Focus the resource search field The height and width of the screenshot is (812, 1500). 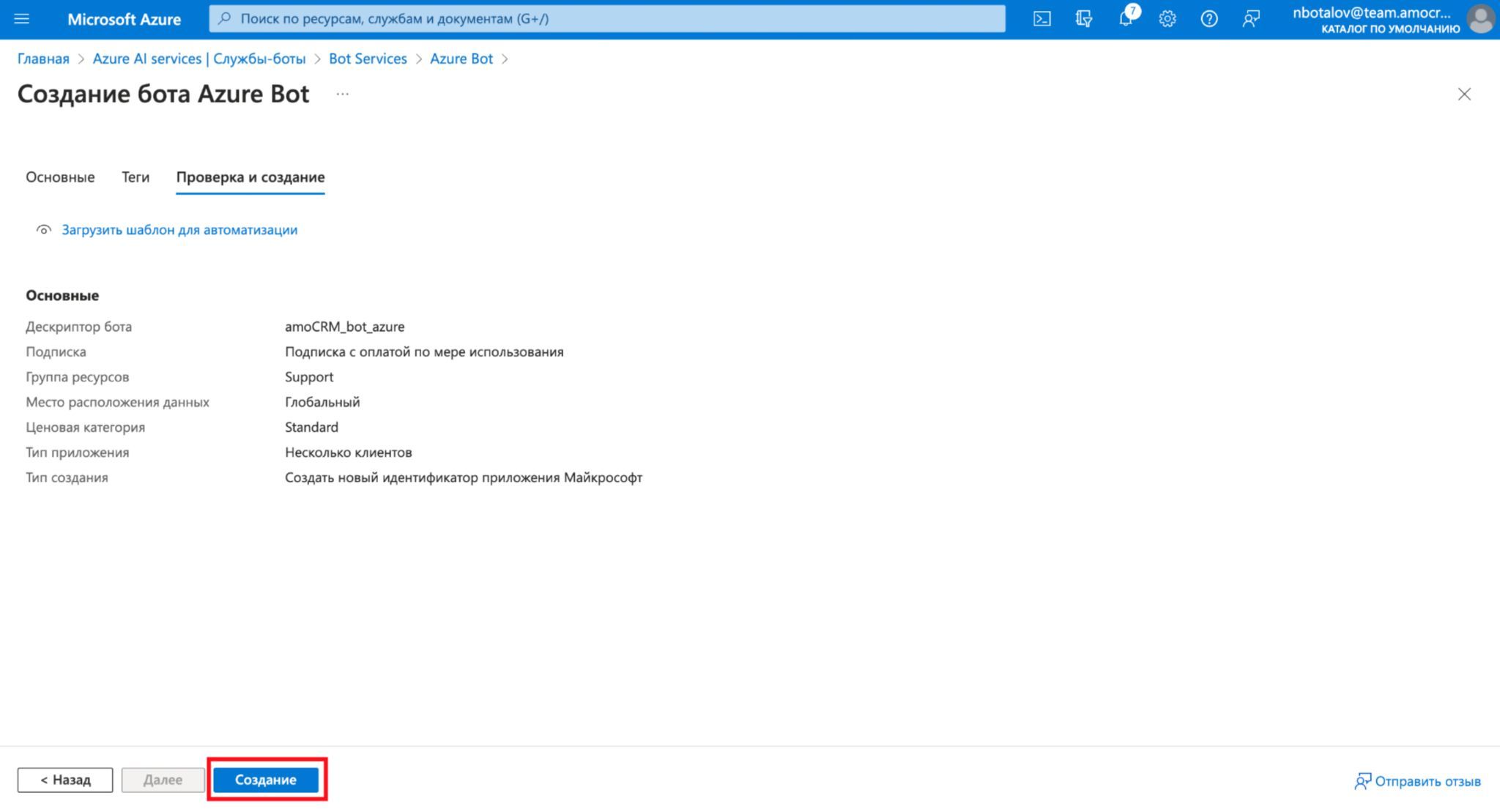point(606,18)
